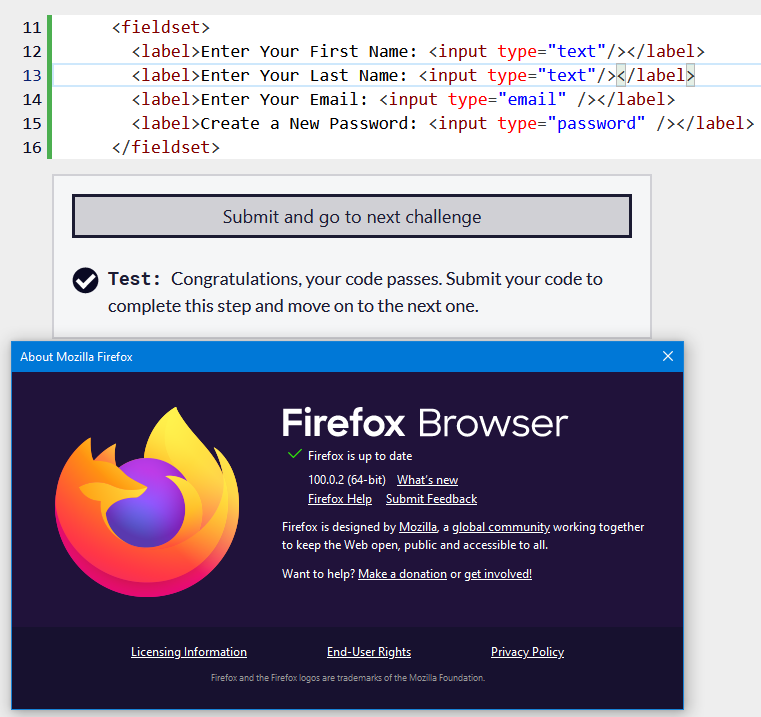Image resolution: width=761 pixels, height=717 pixels.
Task: Click 'Enter Your First Name:' code text
Action: pos(309,51)
